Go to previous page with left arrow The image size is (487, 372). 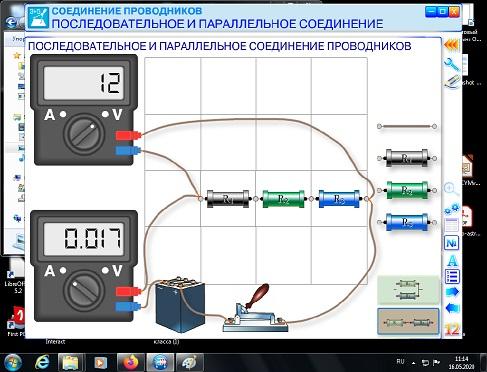[x=452, y=308]
